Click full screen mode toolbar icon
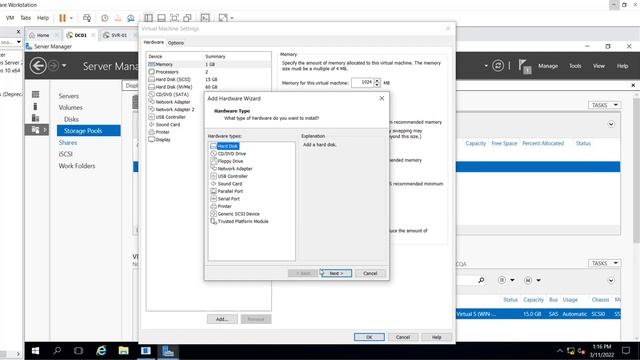This screenshot has width=640, height=360. [x=174, y=18]
